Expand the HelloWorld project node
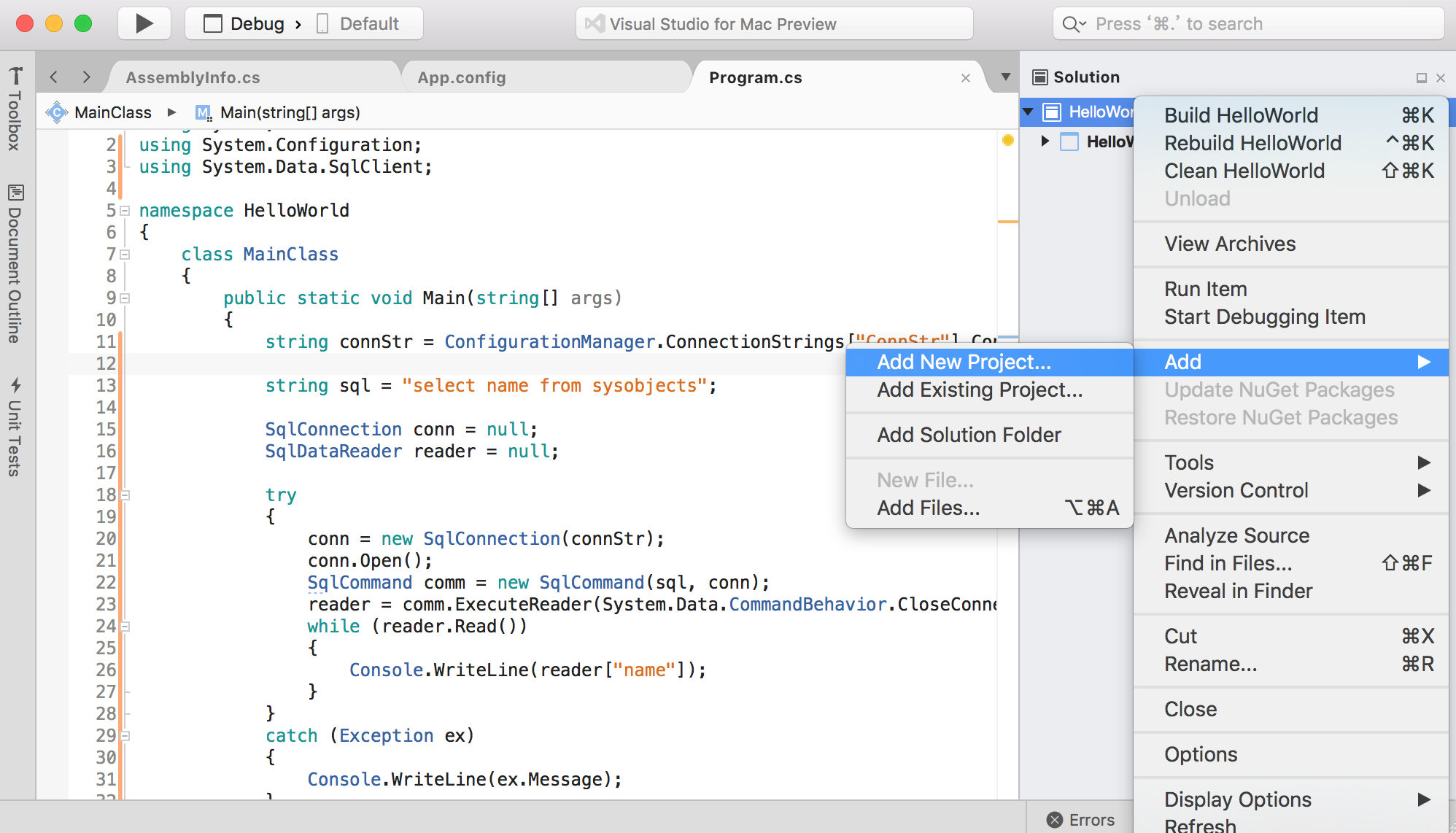1456x833 pixels. tap(1045, 141)
